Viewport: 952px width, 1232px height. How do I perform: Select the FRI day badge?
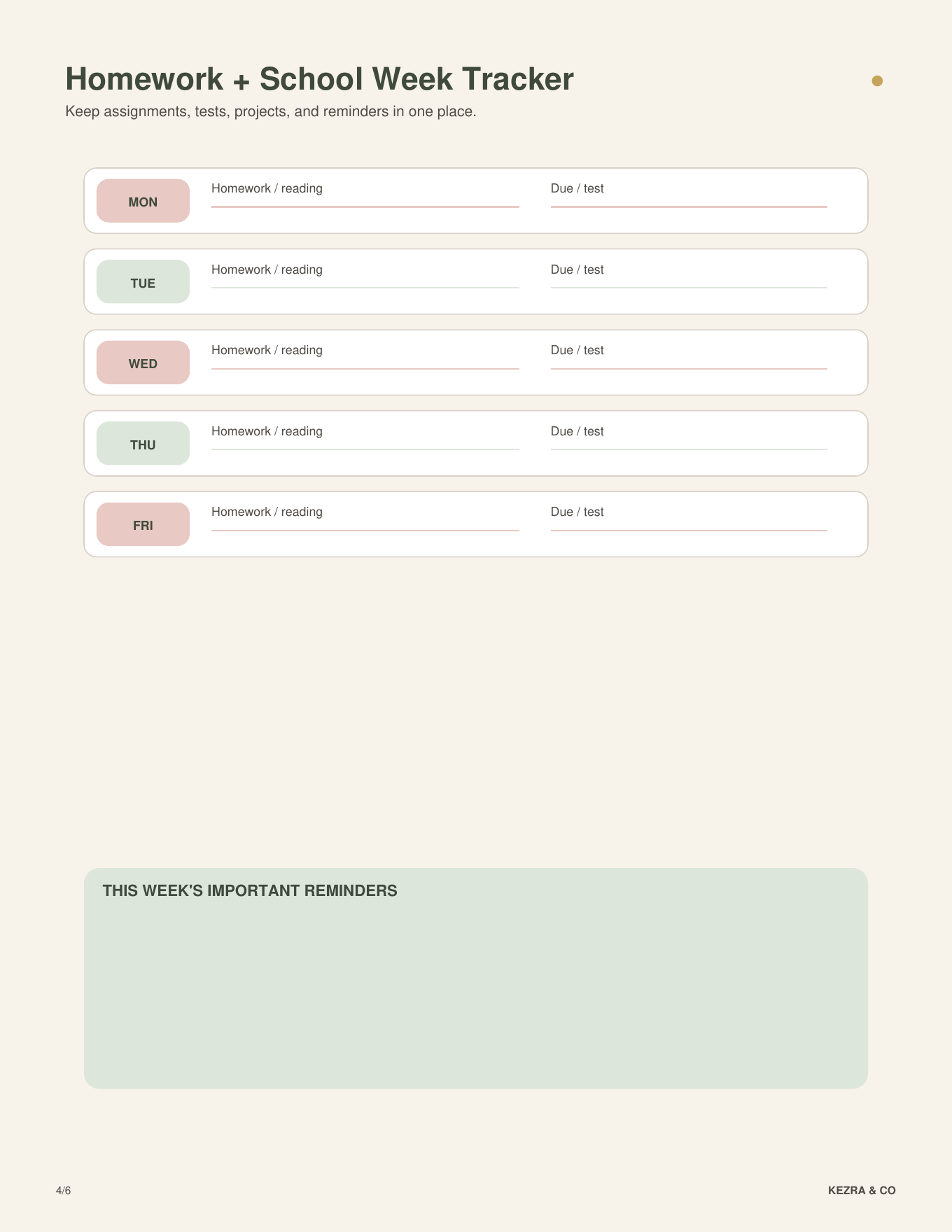143,524
